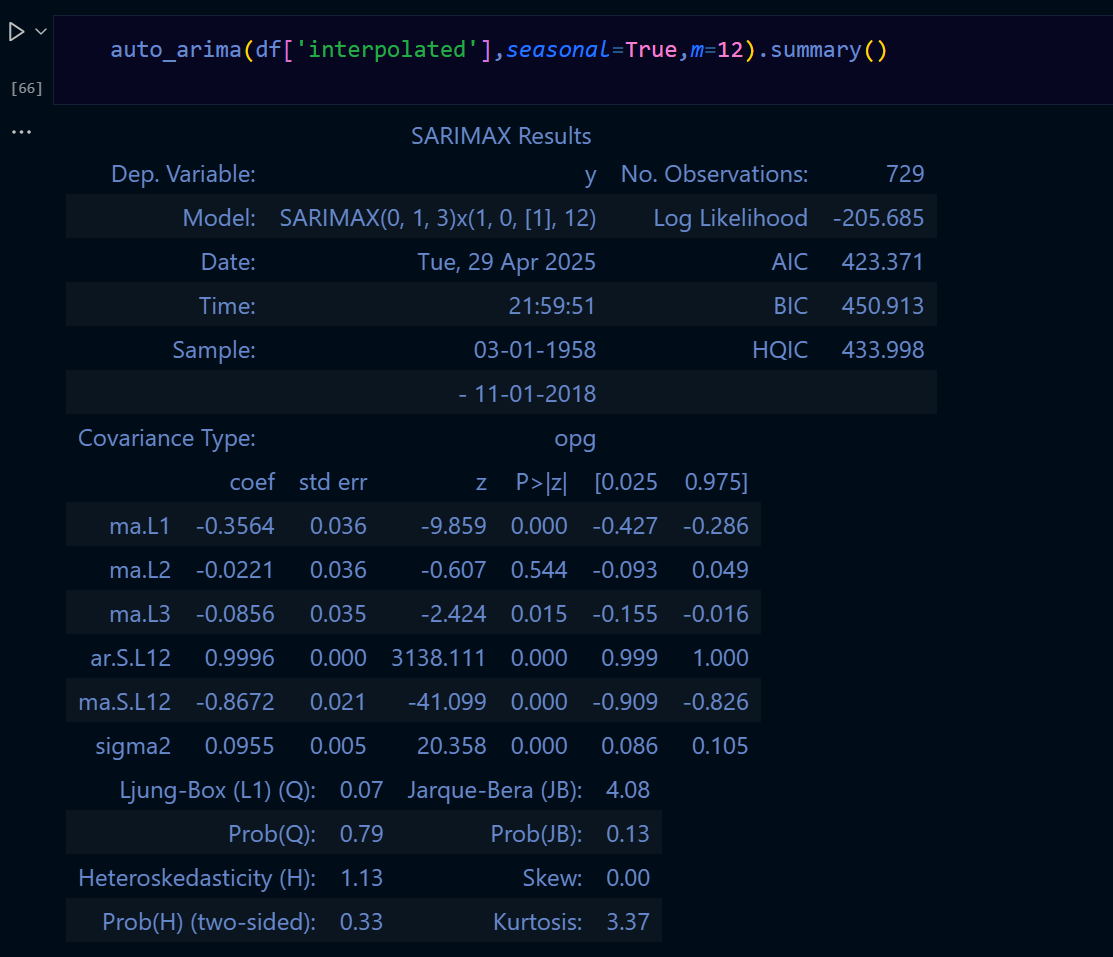Select BIC value 450.913
Viewport: 1113px width, 957px height.
[882, 306]
